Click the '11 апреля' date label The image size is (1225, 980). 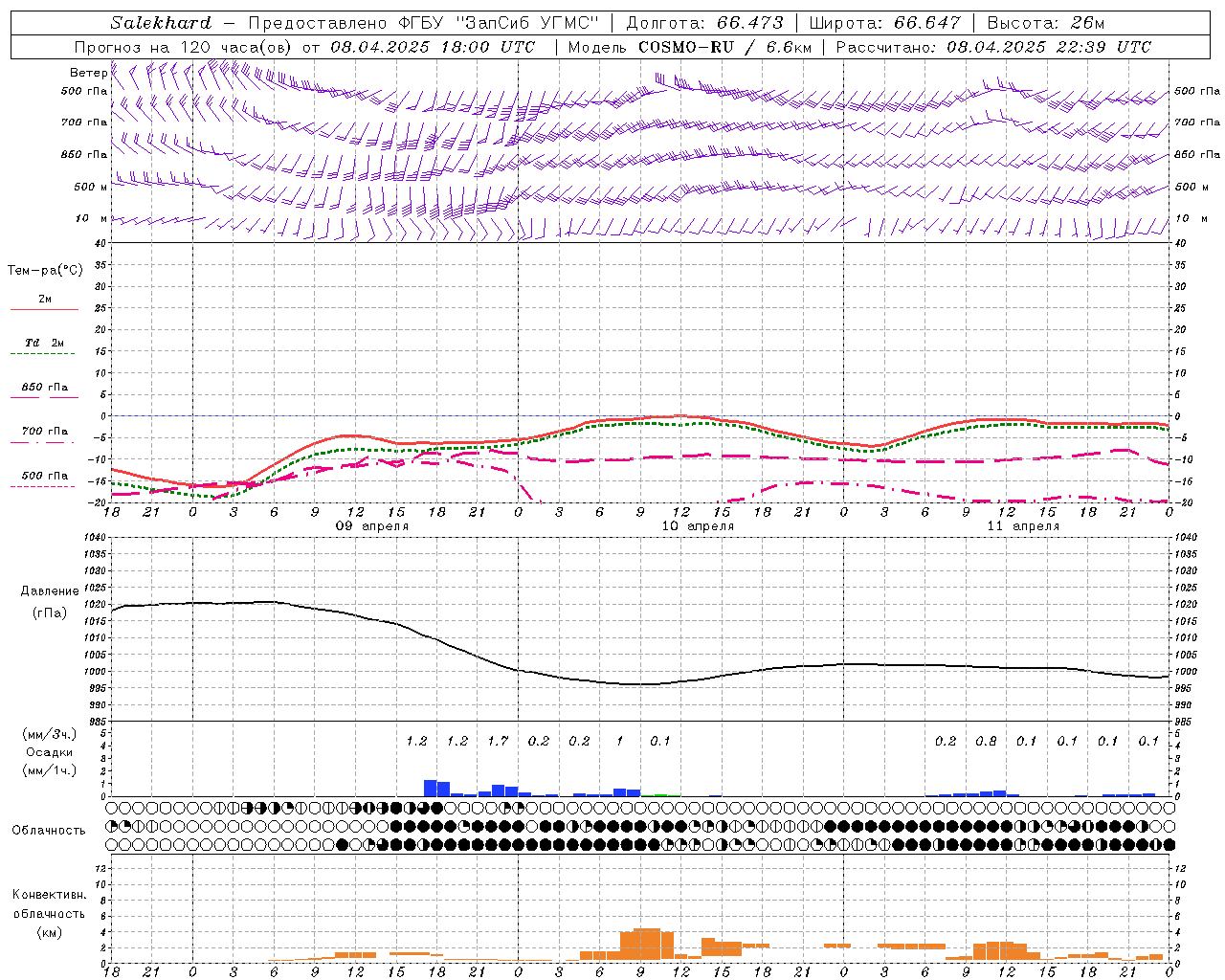coord(1023,526)
